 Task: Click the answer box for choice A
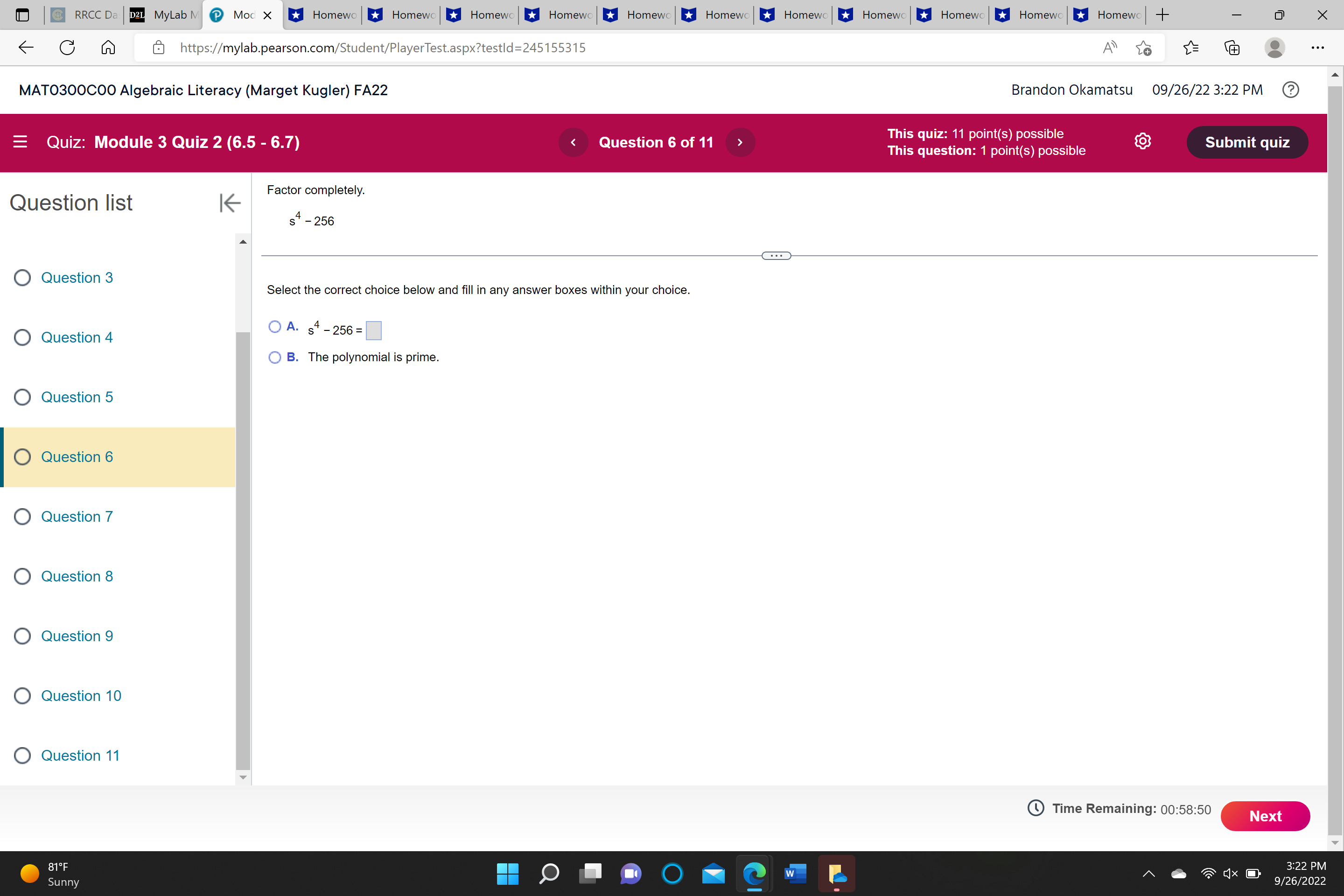point(374,330)
